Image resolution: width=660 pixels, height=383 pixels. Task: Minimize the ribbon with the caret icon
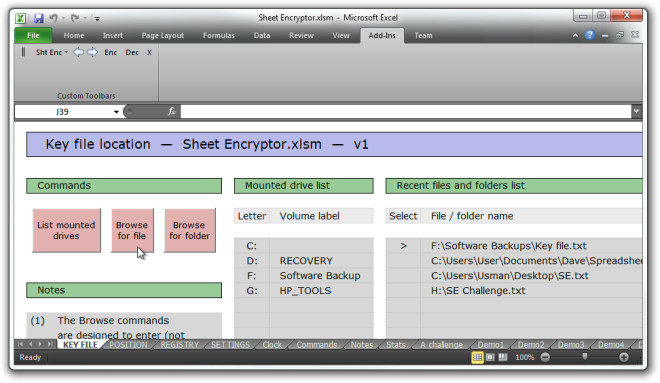click(575, 36)
